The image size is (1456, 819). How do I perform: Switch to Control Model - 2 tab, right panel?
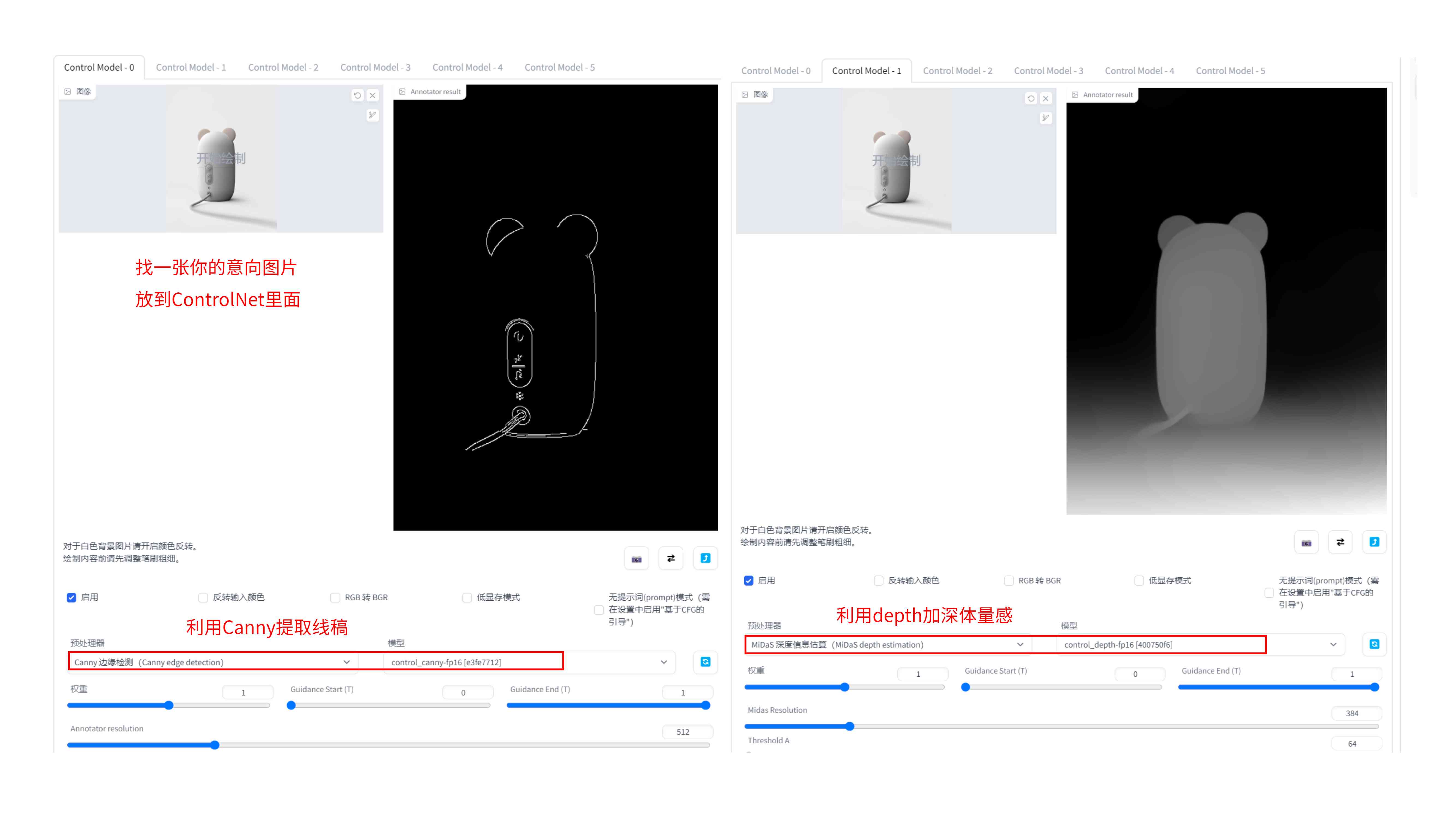click(957, 71)
